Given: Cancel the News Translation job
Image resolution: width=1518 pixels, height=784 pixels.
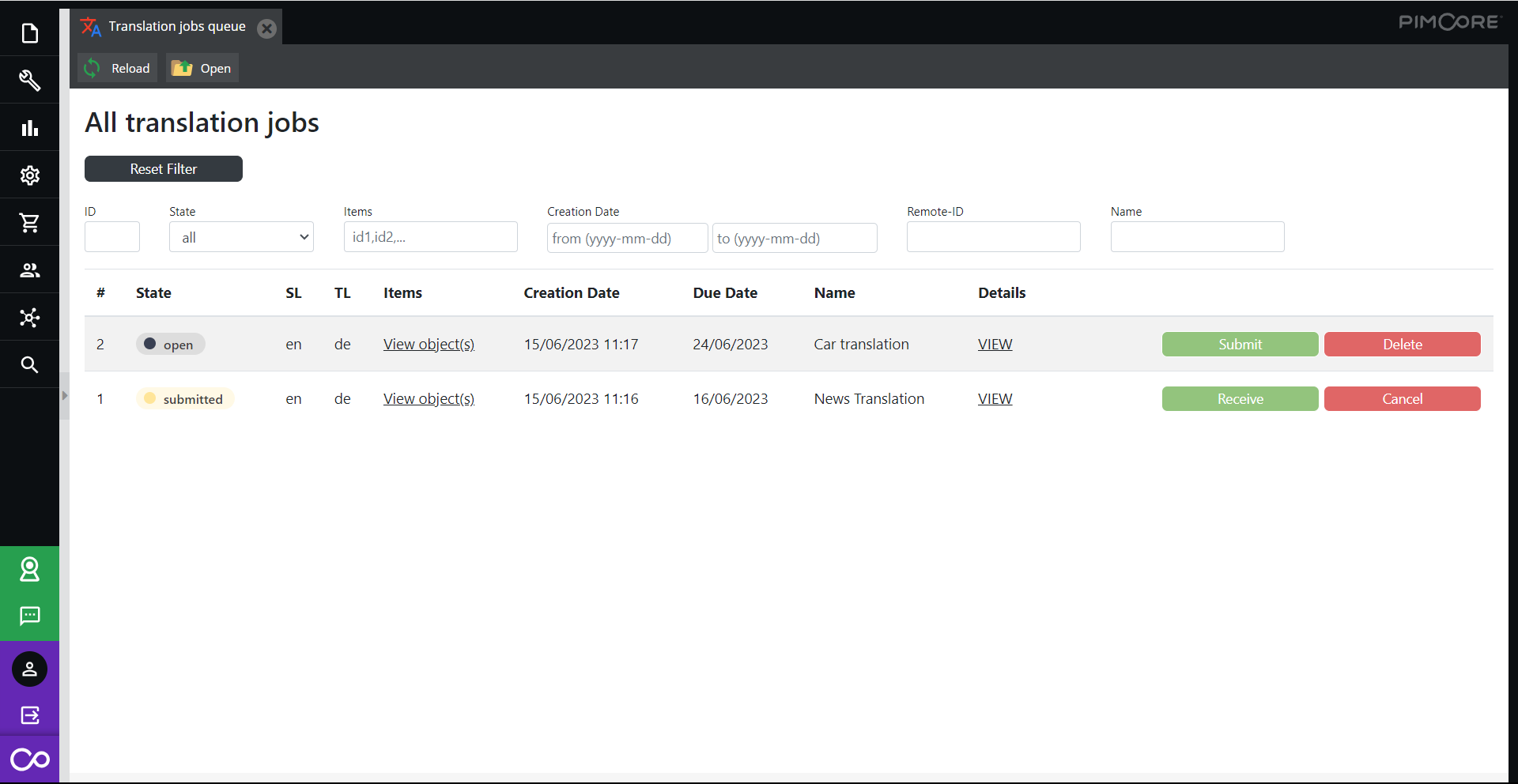Looking at the screenshot, I should click(x=1402, y=398).
